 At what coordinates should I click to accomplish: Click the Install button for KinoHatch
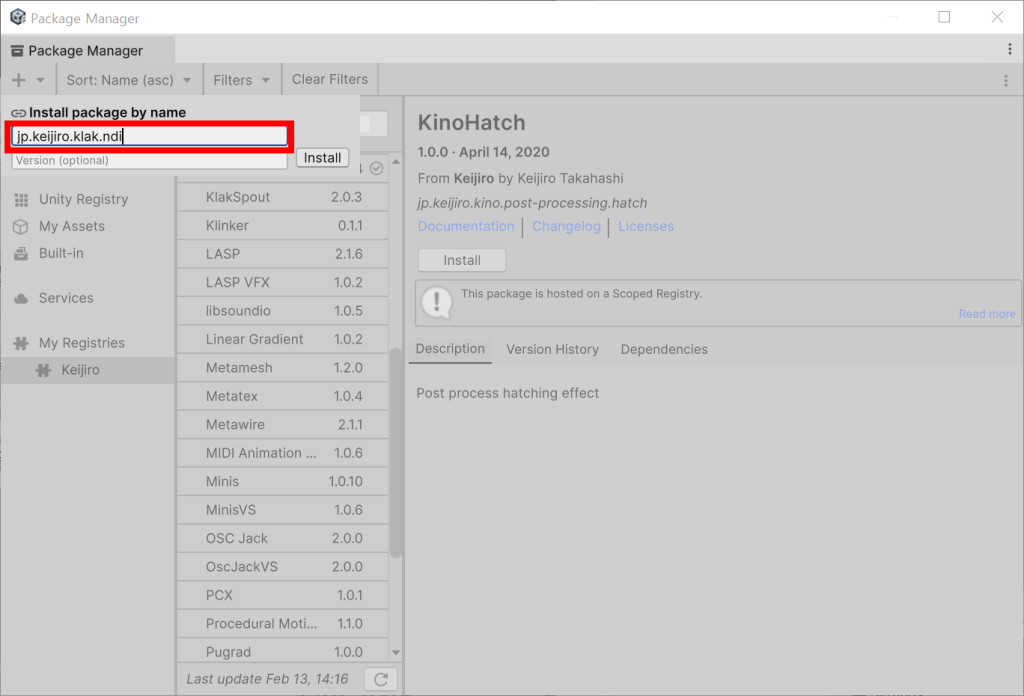pyautogui.click(x=461, y=260)
